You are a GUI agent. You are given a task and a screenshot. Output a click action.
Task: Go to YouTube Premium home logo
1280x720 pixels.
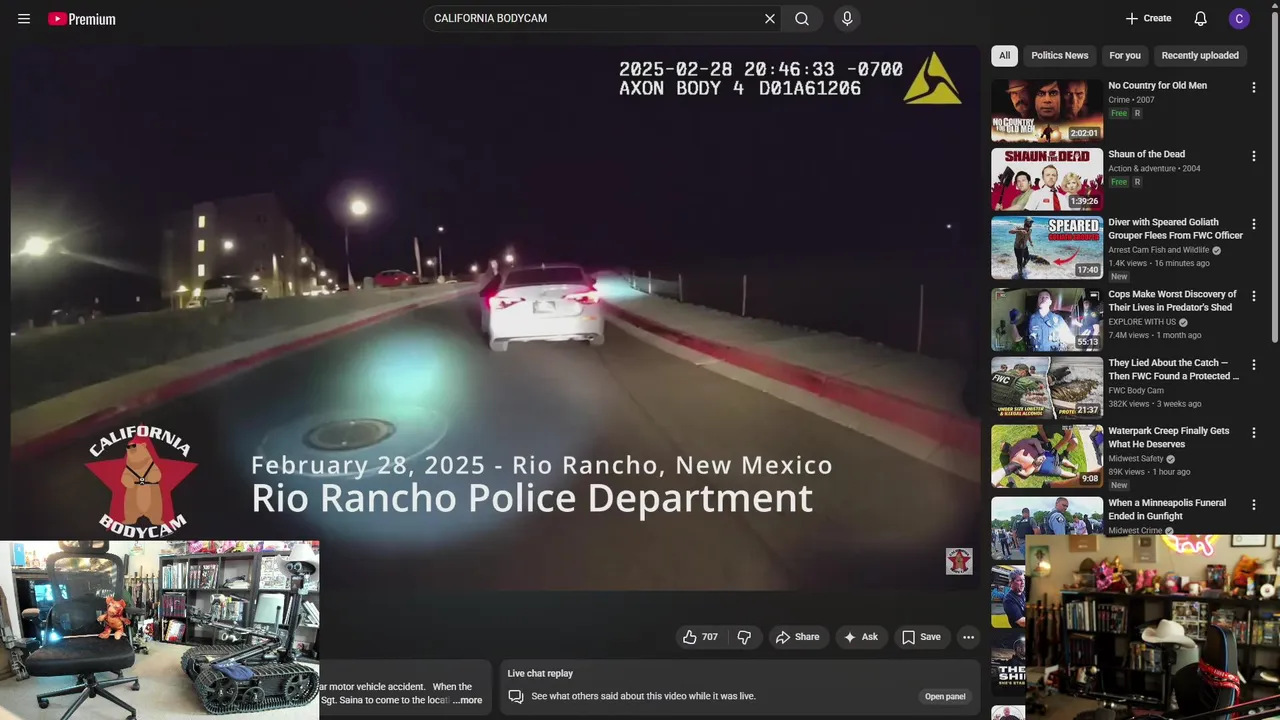click(x=82, y=19)
